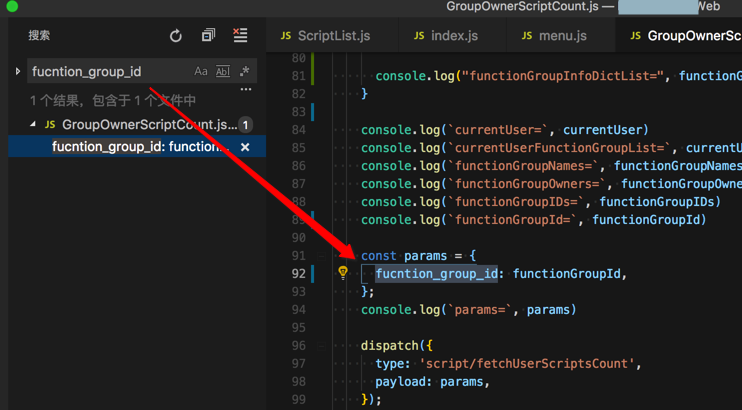This screenshot has height=410, width=742.
Task: Click the JS icon on ScriptList.js tab
Action: (286, 36)
